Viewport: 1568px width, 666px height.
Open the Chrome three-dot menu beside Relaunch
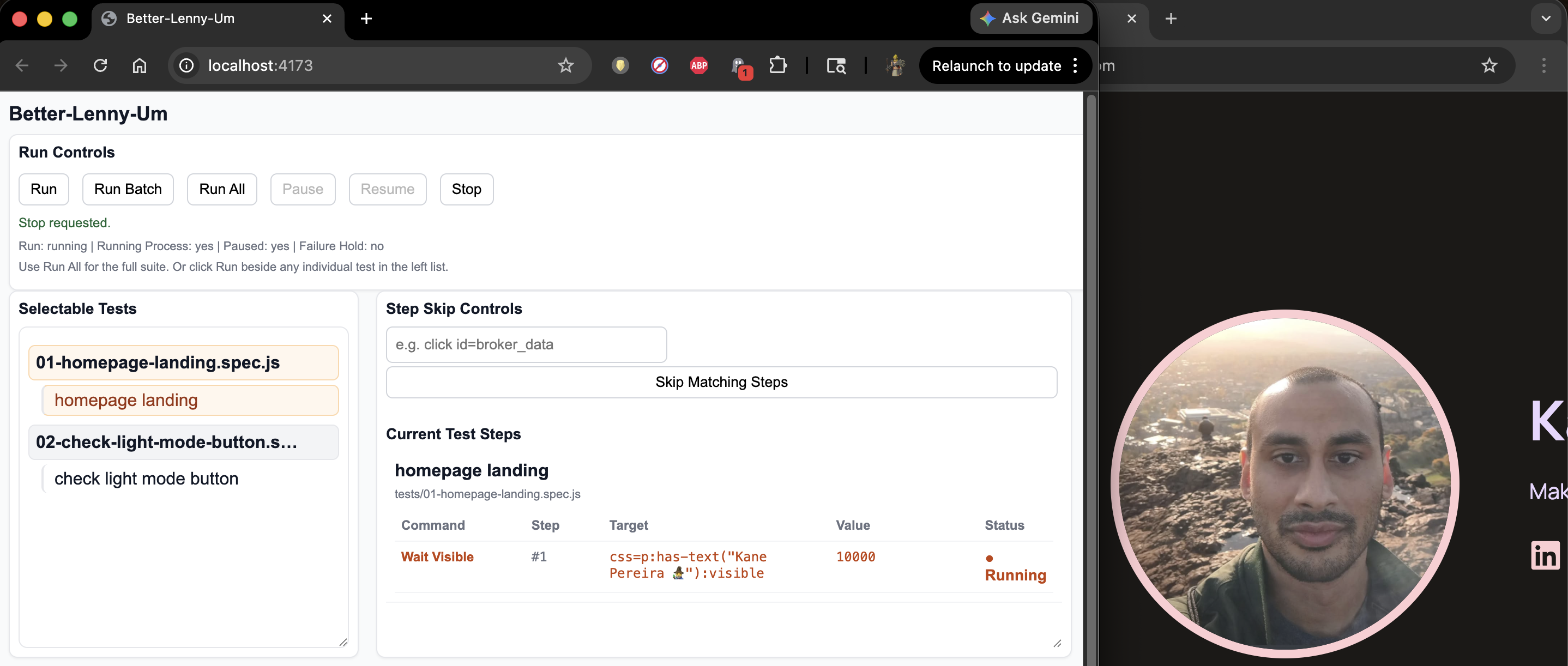(1075, 66)
